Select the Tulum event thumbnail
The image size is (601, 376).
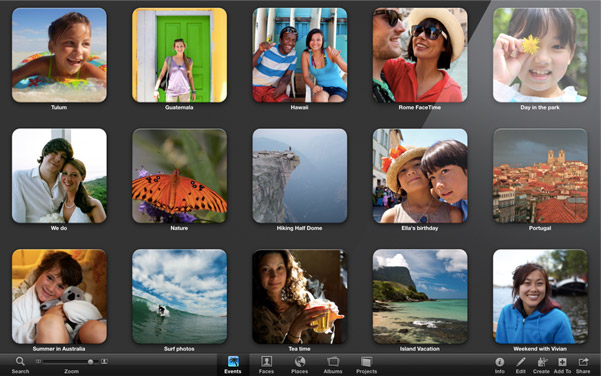coord(59,55)
